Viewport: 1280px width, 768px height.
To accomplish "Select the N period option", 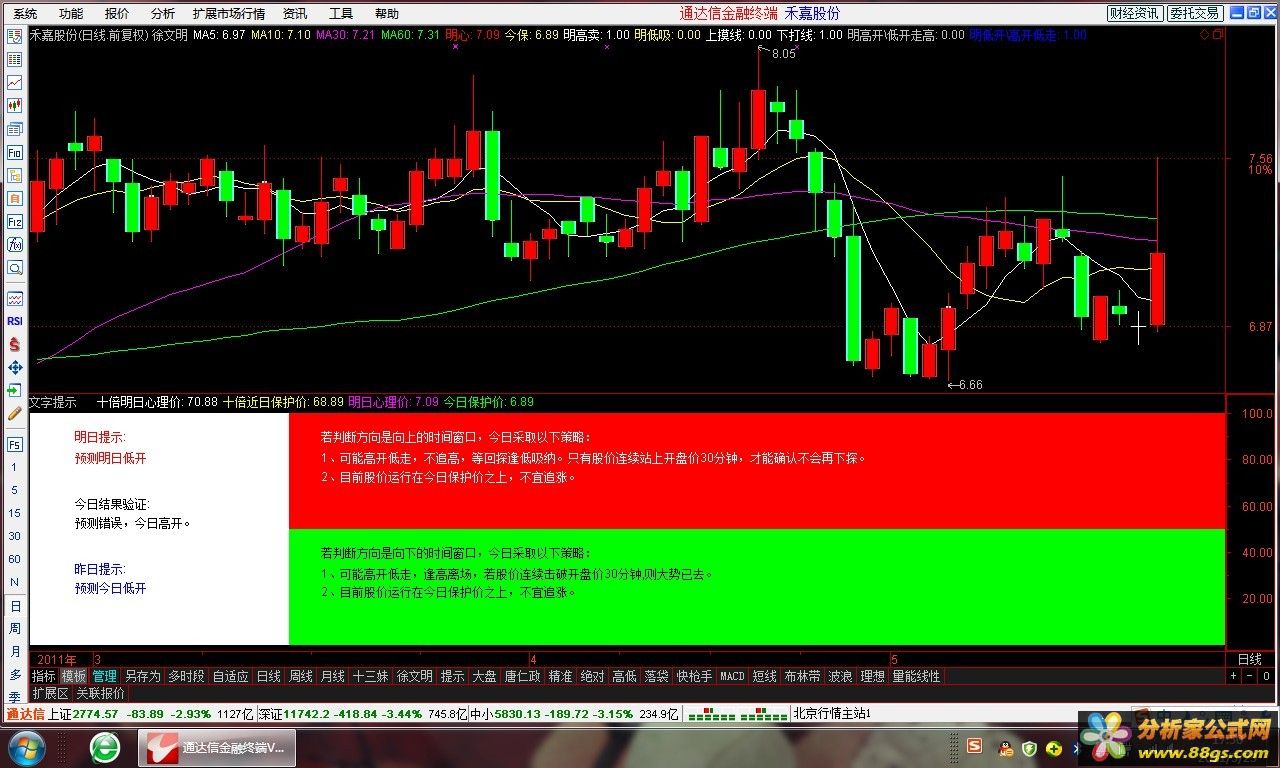I will point(15,582).
